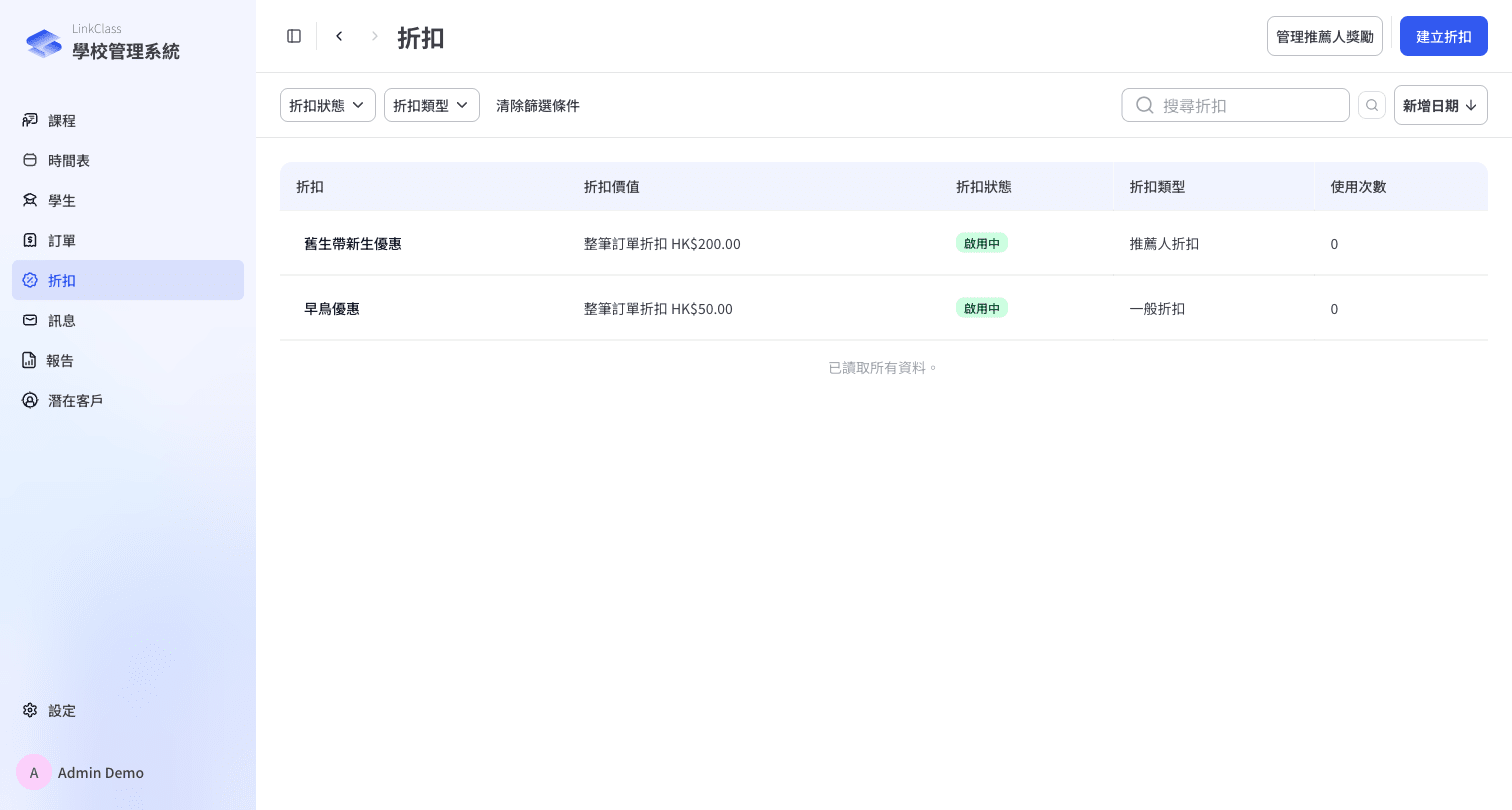The height and width of the screenshot is (810, 1512).
Task: Open the 舊生帶新生優惠 discount row
Action: click(884, 243)
